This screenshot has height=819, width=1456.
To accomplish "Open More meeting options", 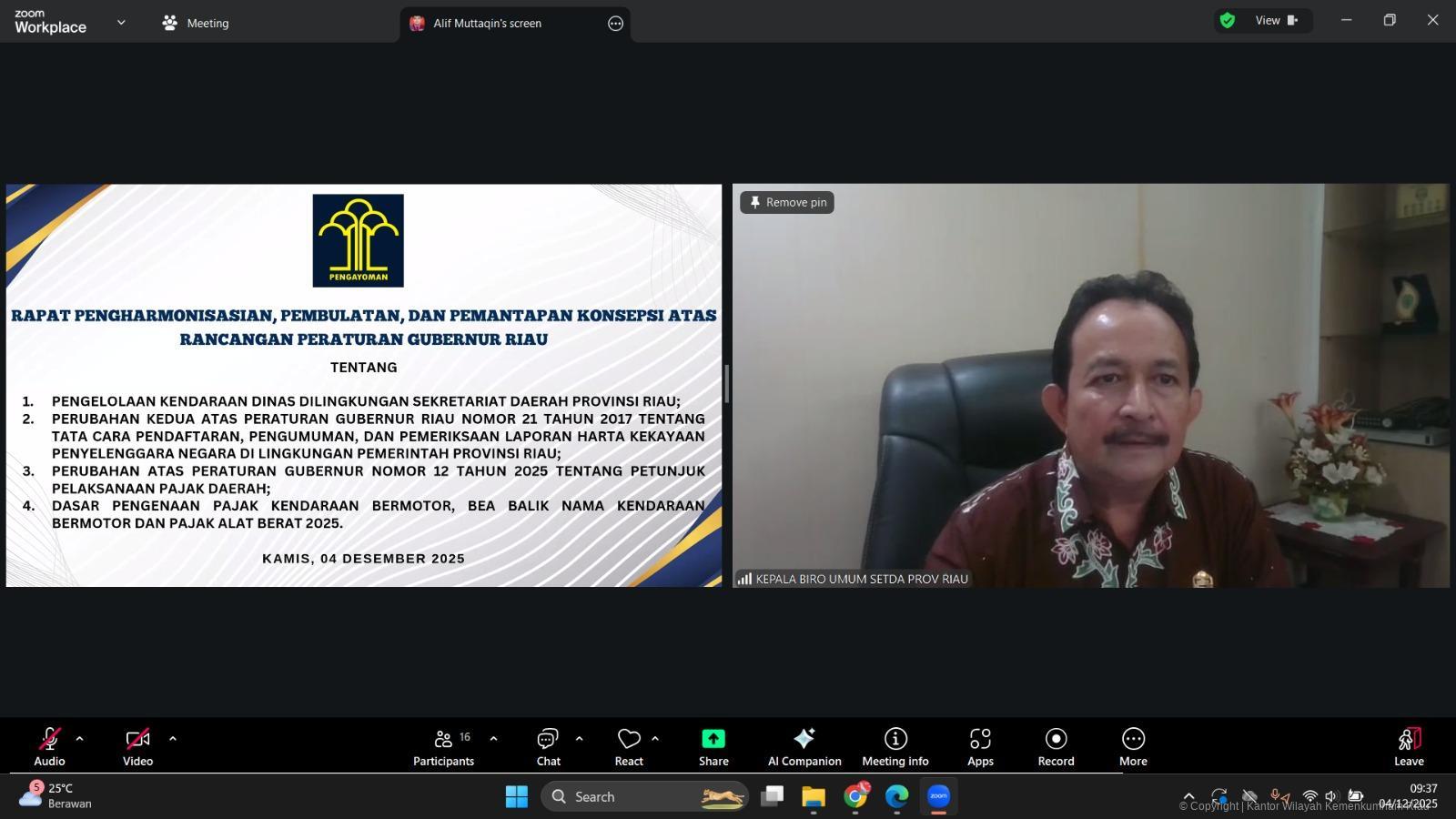I will (1133, 746).
